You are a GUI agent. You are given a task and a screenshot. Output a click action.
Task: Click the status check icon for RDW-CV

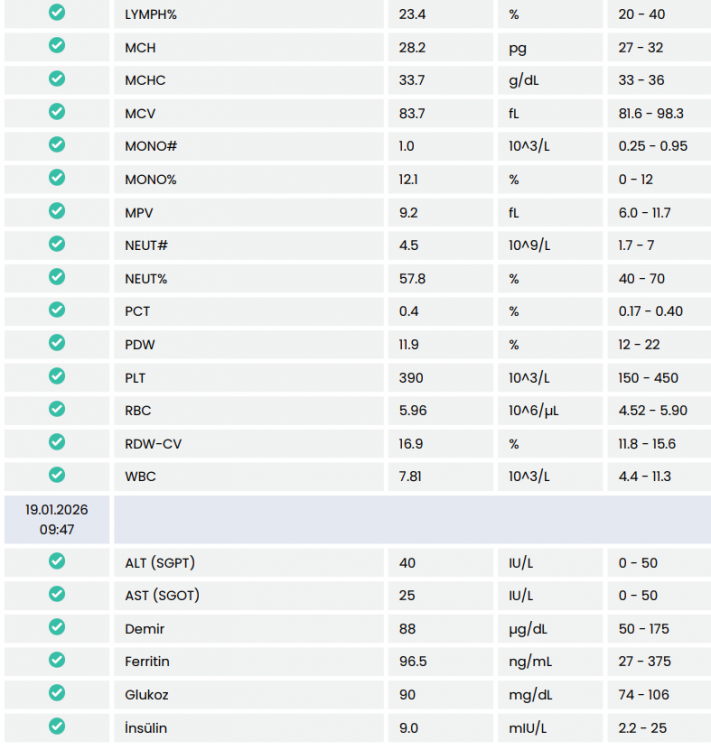click(57, 442)
